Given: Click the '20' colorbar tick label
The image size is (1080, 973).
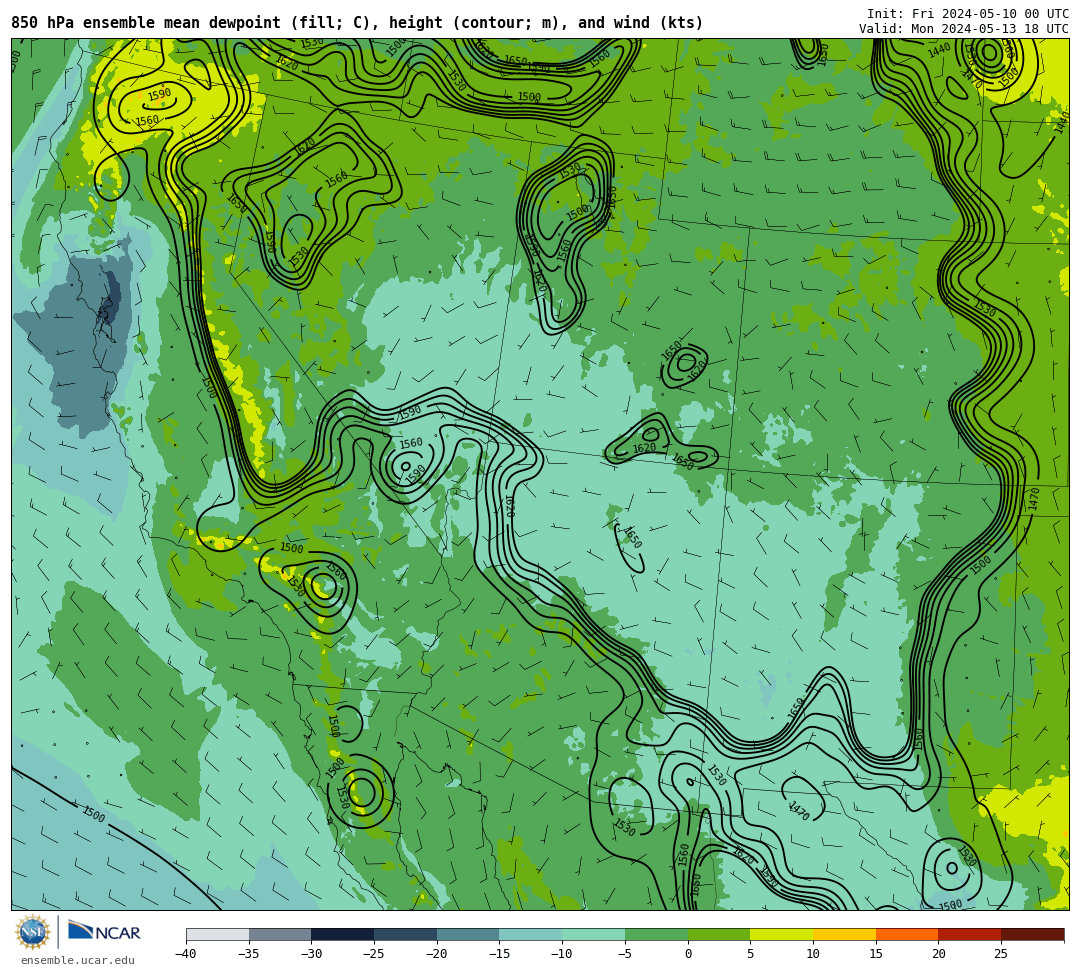Looking at the screenshot, I should coord(938,954).
